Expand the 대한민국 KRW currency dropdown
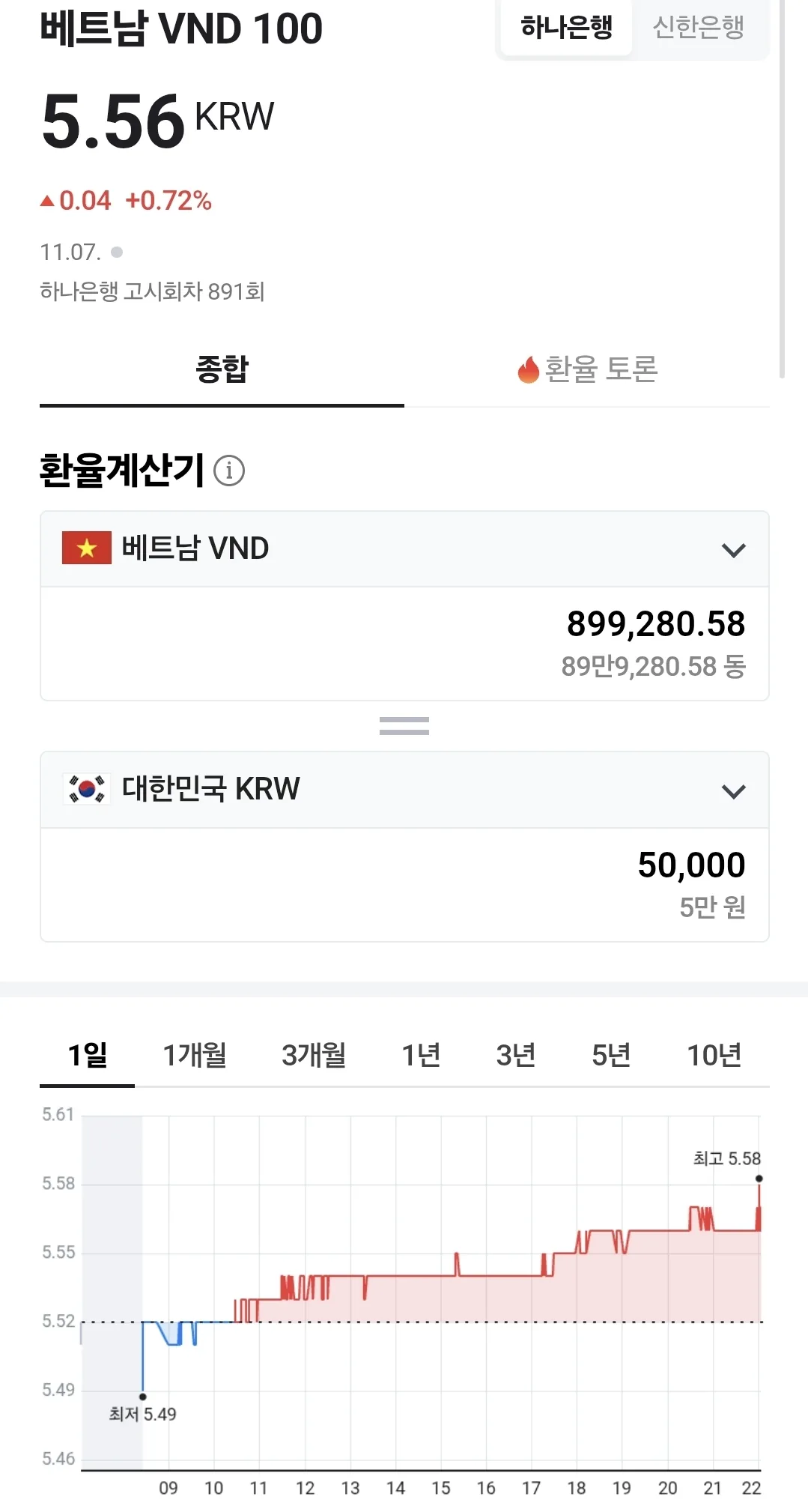Screen dimensions: 808x1512 [x=733, y=791]
